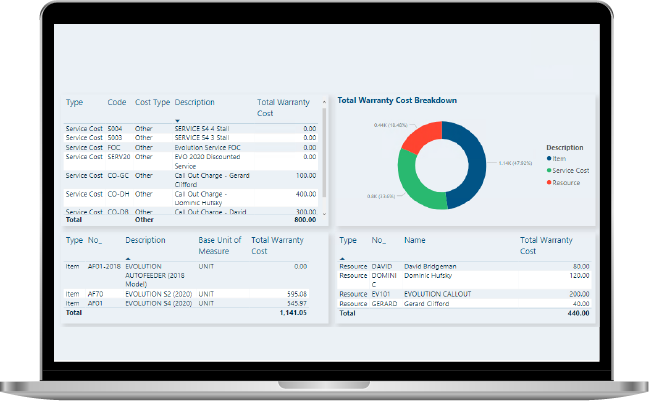Select resource name Gerard Clifford
This screenshot has width=649, height=401.
pyautogui.click(x=427, y=304)
